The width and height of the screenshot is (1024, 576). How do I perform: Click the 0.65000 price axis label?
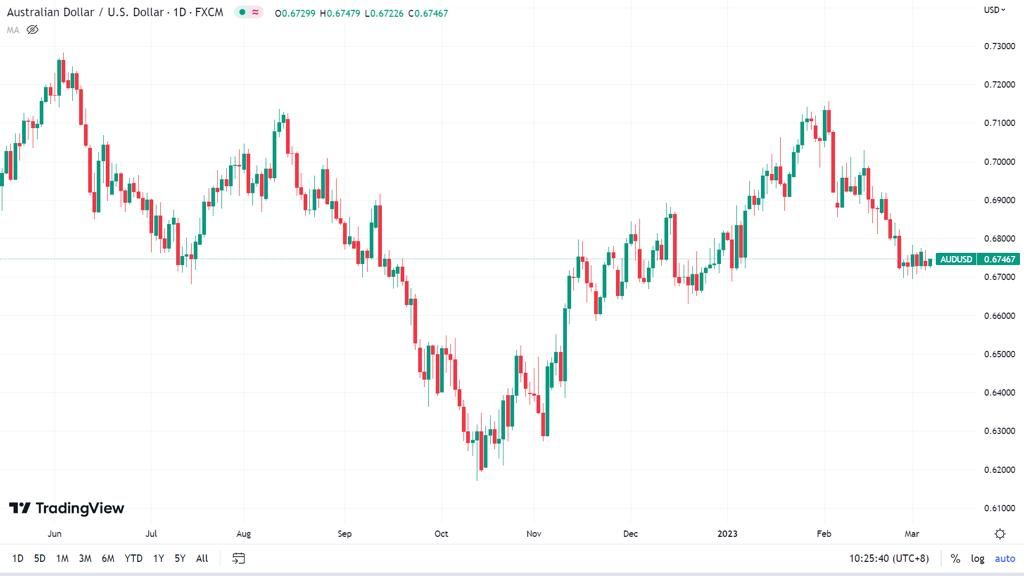tap(1000, 354)
